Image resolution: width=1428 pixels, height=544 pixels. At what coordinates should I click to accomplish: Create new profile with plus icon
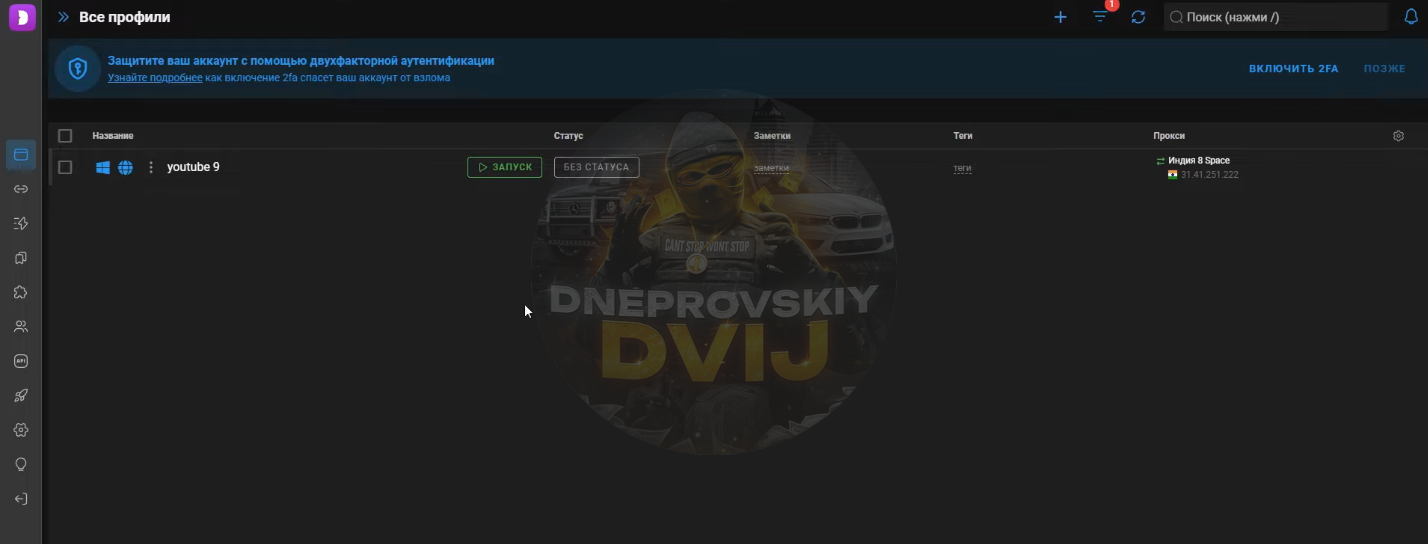pyautogui.click(x=1061, y=17)
